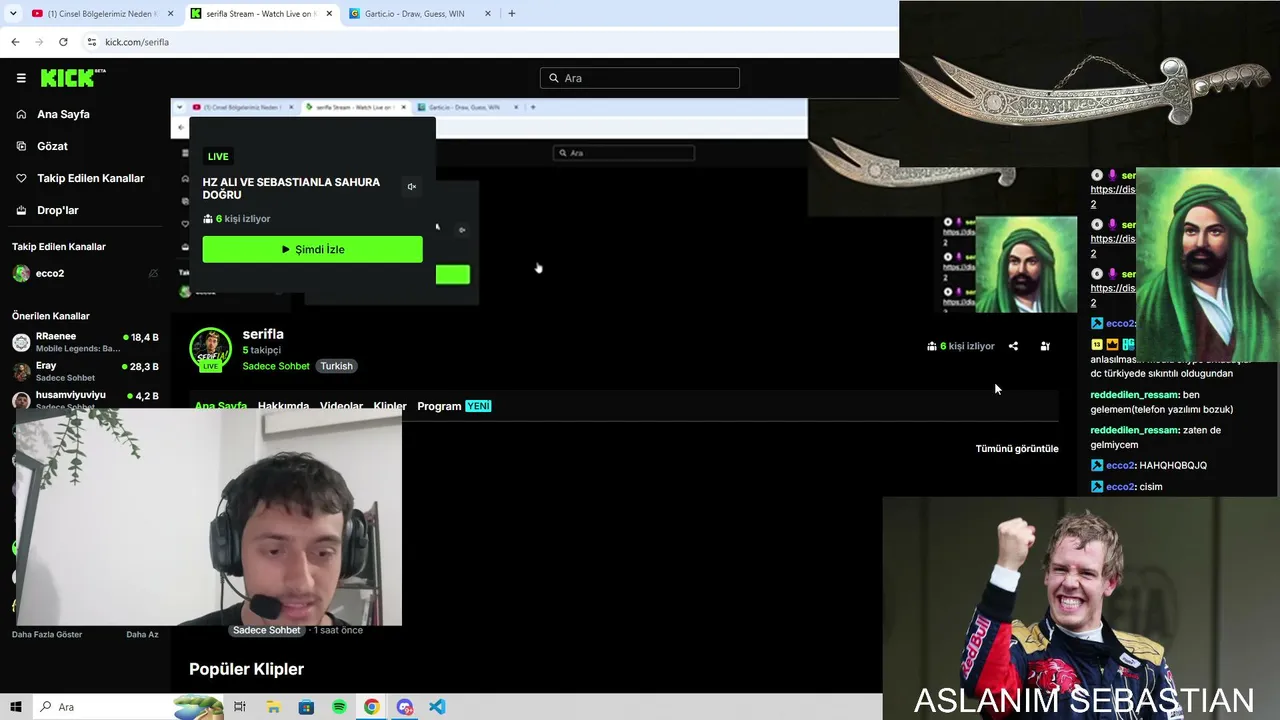Close the Gartic.io tab

coord(488,14)
